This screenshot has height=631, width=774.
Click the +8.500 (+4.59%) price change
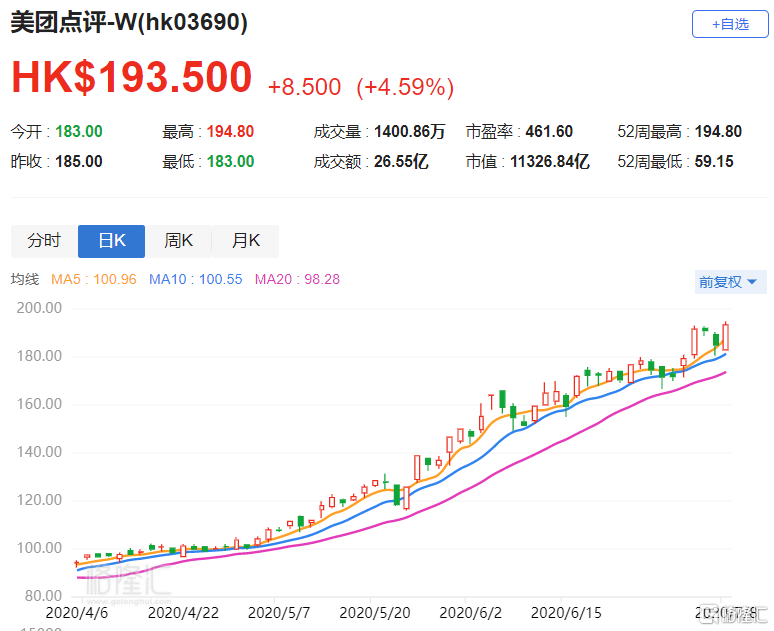(x=361, y=87)
